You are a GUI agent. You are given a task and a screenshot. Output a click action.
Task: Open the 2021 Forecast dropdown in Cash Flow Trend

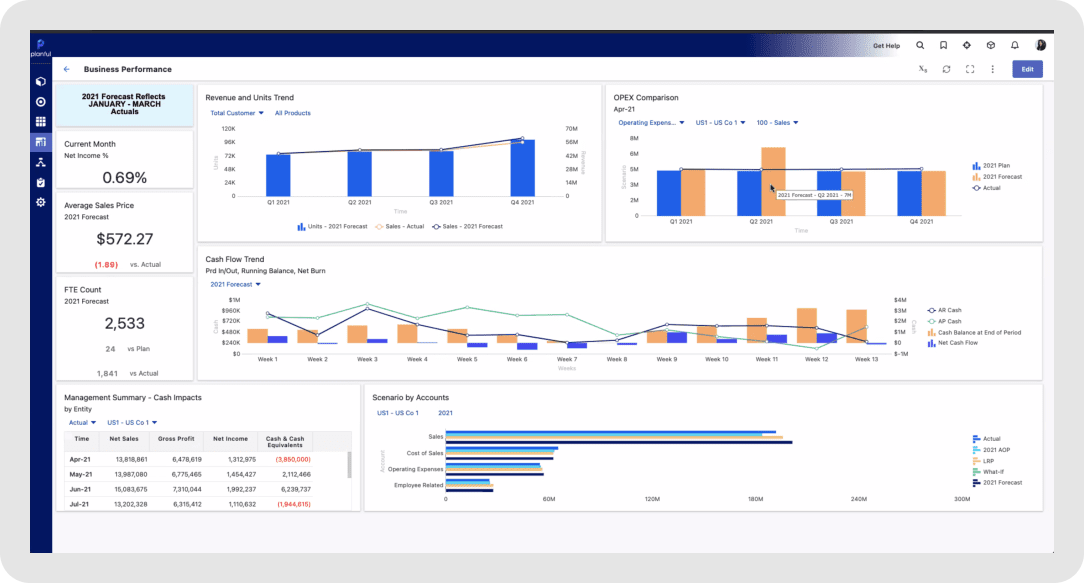[x=232, y=285]
